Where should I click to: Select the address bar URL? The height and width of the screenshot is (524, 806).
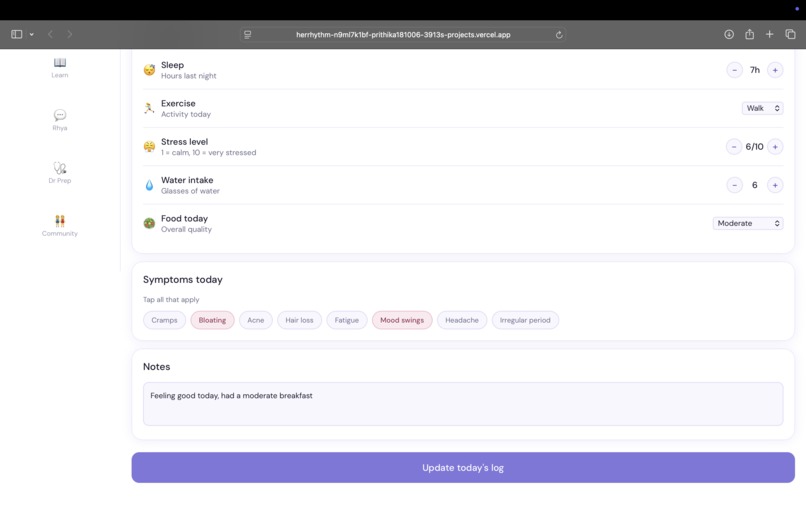point(403,34)
